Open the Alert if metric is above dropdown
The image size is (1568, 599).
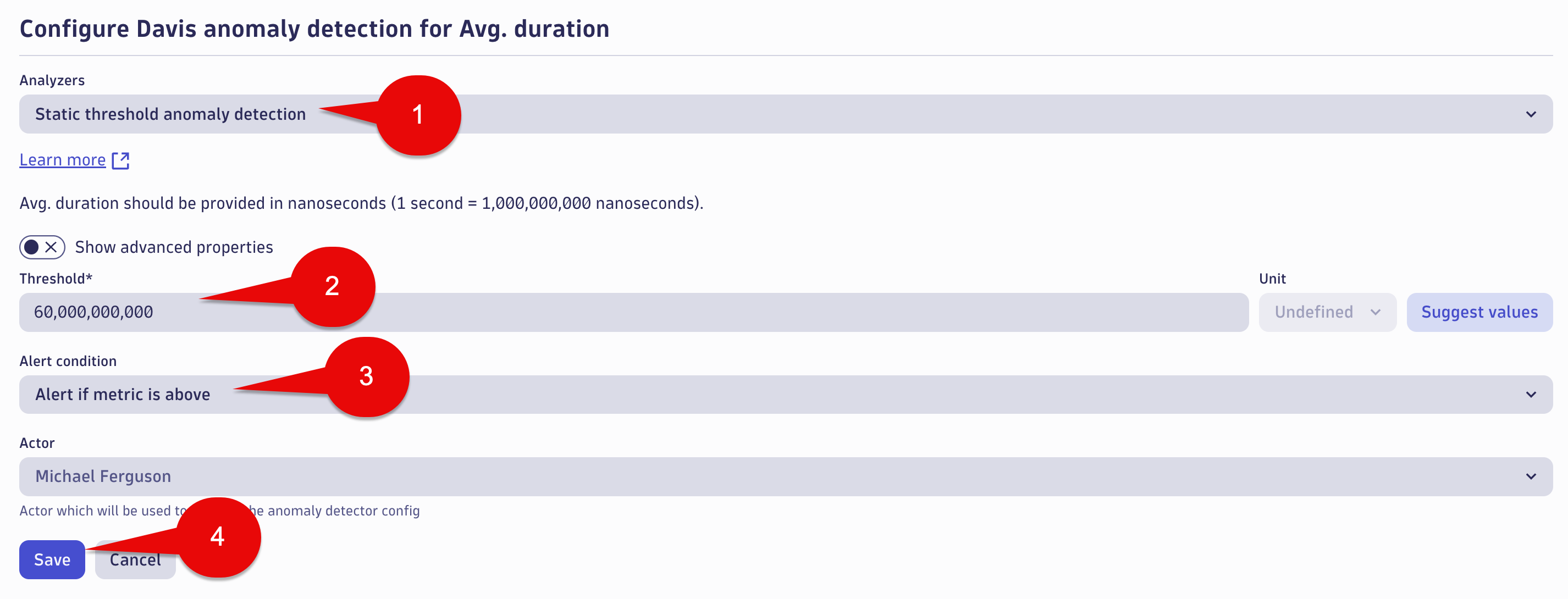tap(786, 395)
